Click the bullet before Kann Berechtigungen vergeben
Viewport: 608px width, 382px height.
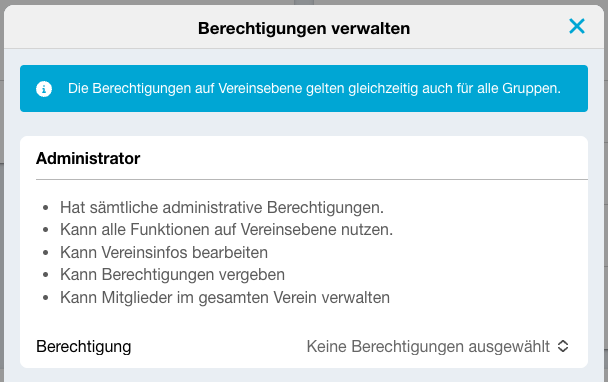point(46,275)
